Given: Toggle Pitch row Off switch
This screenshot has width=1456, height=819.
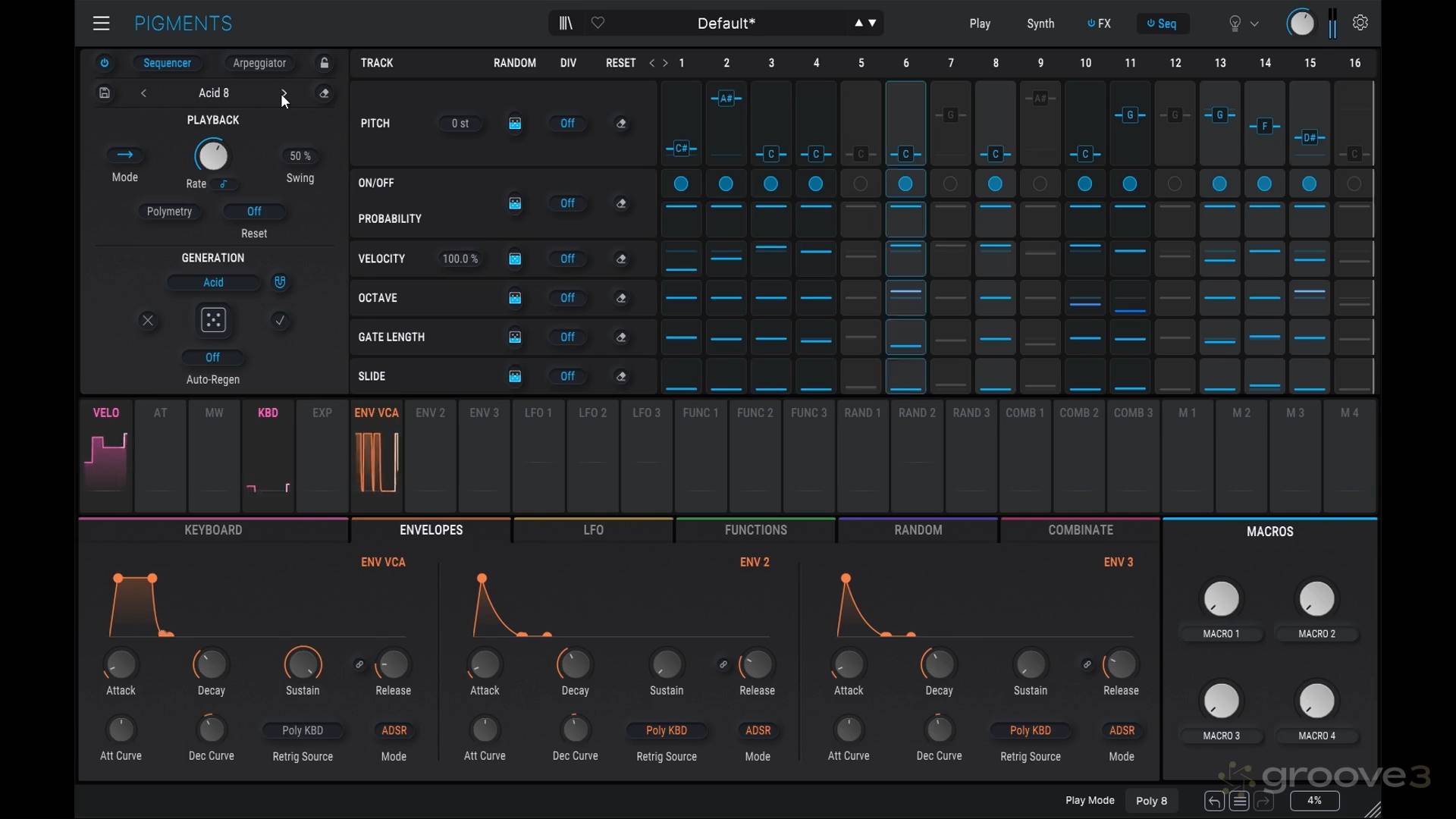Looking at the screenshot, I should 569,124.
